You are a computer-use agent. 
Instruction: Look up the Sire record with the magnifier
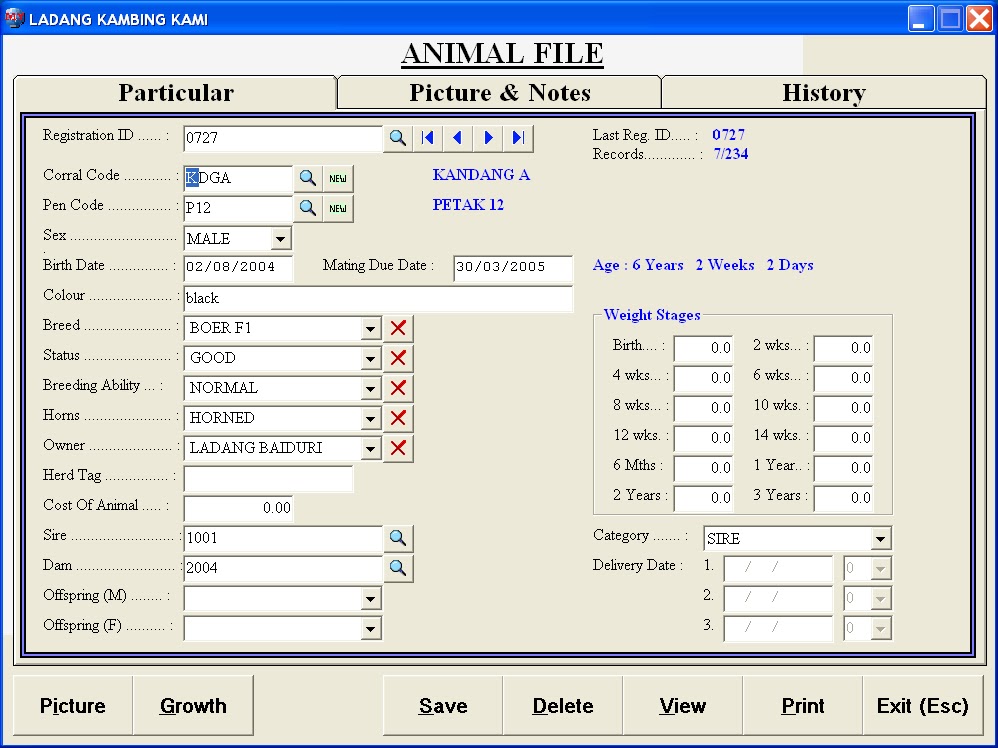coord(399,537)
